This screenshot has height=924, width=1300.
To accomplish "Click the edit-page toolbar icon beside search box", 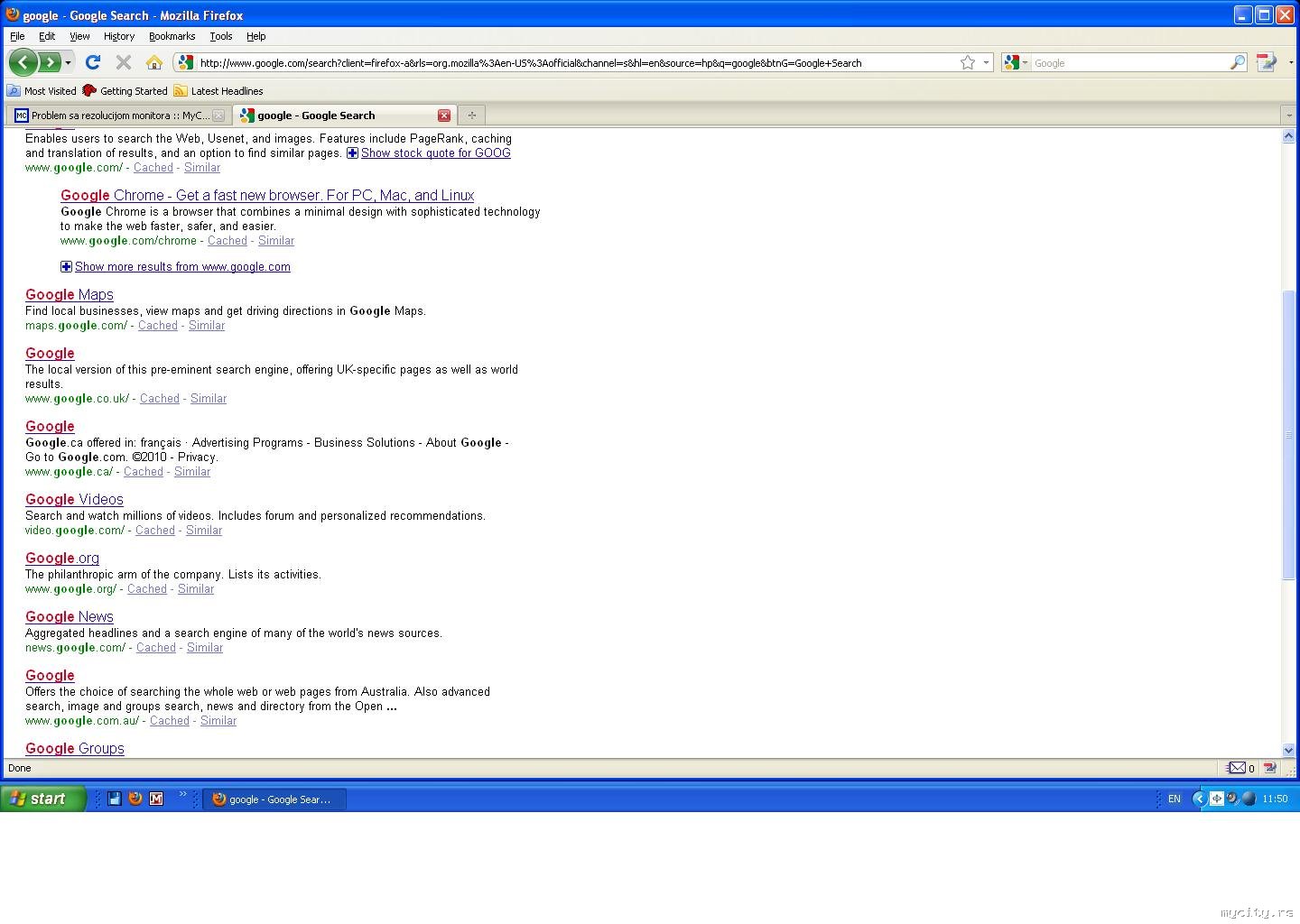I will tap(1267, 62).
